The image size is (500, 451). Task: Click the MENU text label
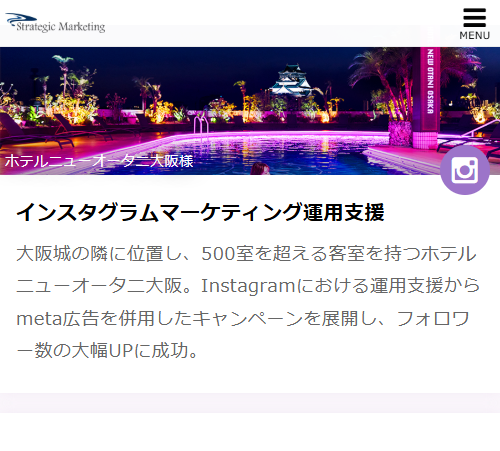(474, 35)
